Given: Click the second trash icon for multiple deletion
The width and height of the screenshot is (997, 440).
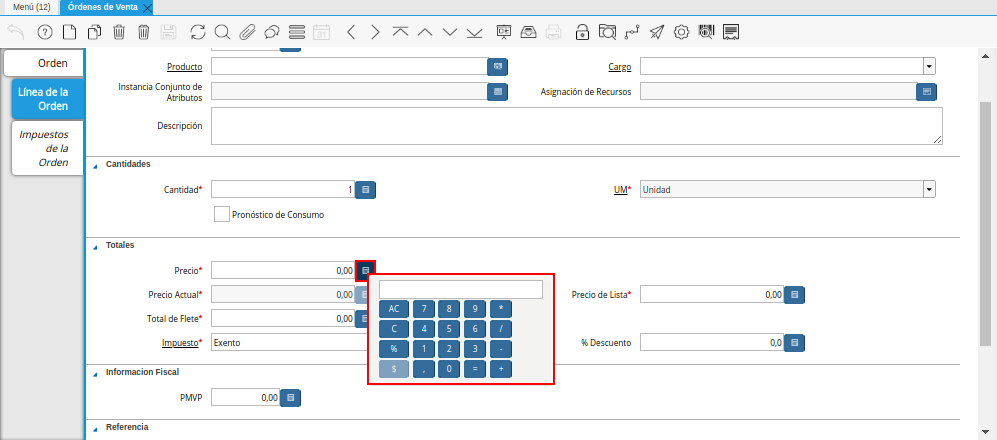Looking at the screenshot, I should click(144, 32).
